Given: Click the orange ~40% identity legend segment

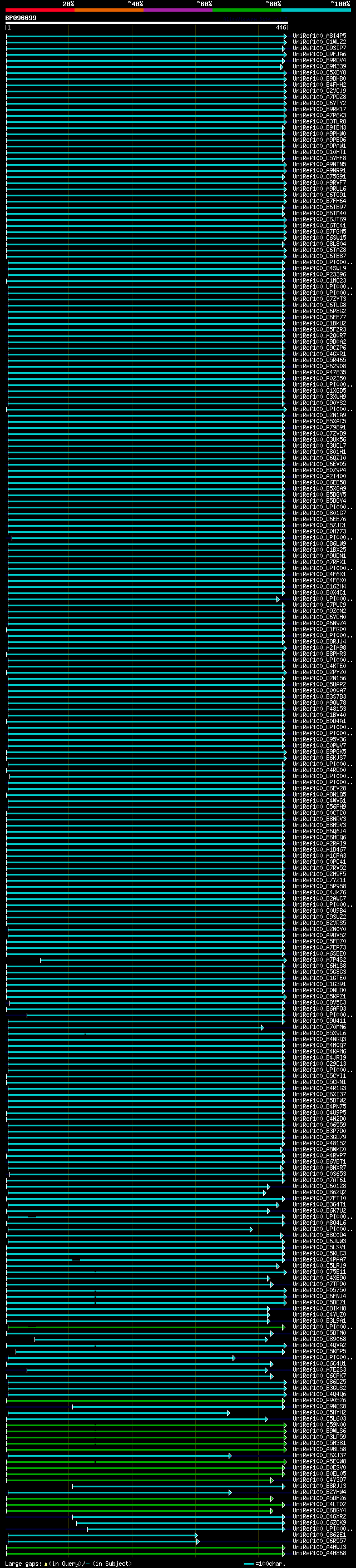Looking at the screenshot, I should [x=109, y=11].
